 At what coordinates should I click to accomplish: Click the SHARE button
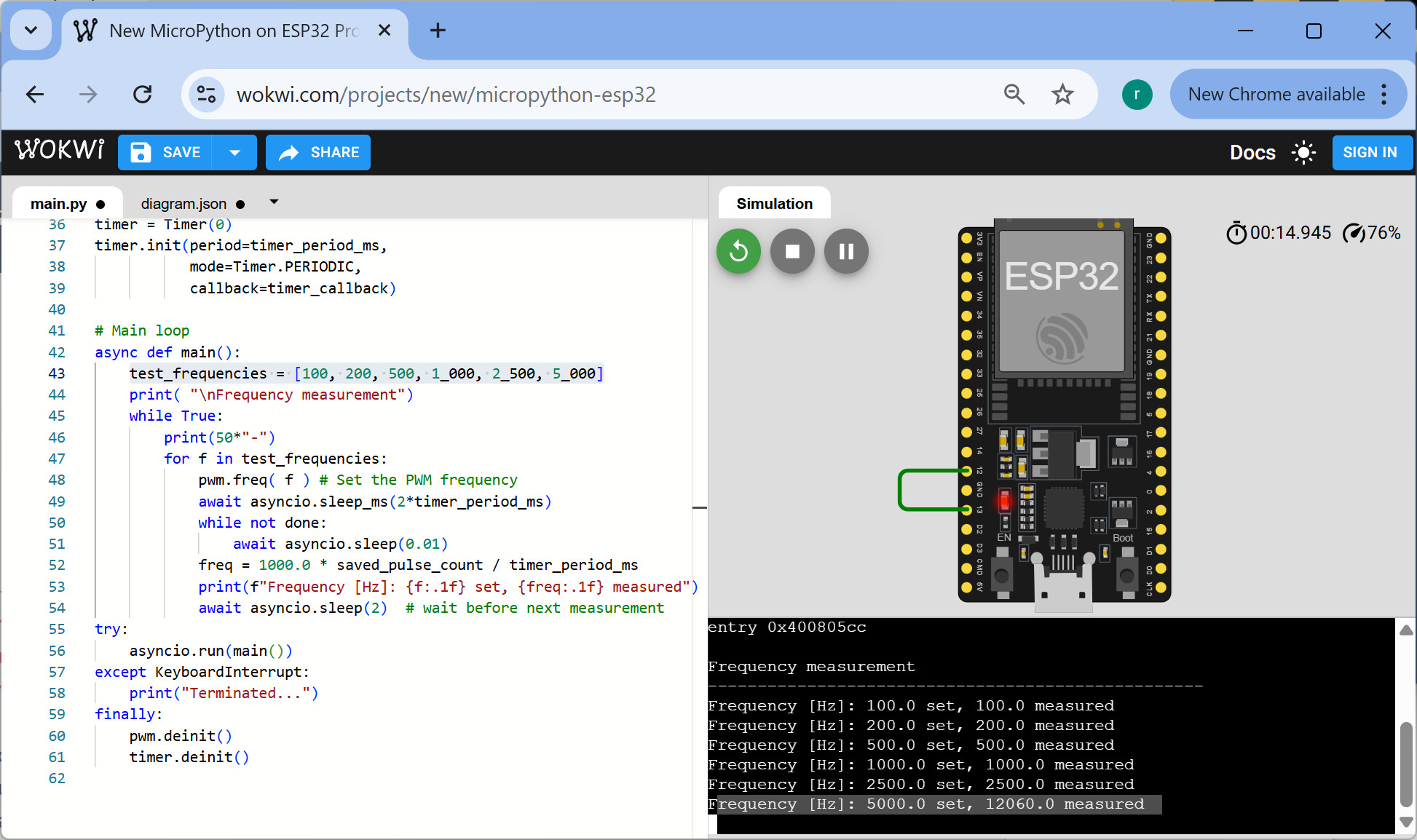[x=318, y=152]
